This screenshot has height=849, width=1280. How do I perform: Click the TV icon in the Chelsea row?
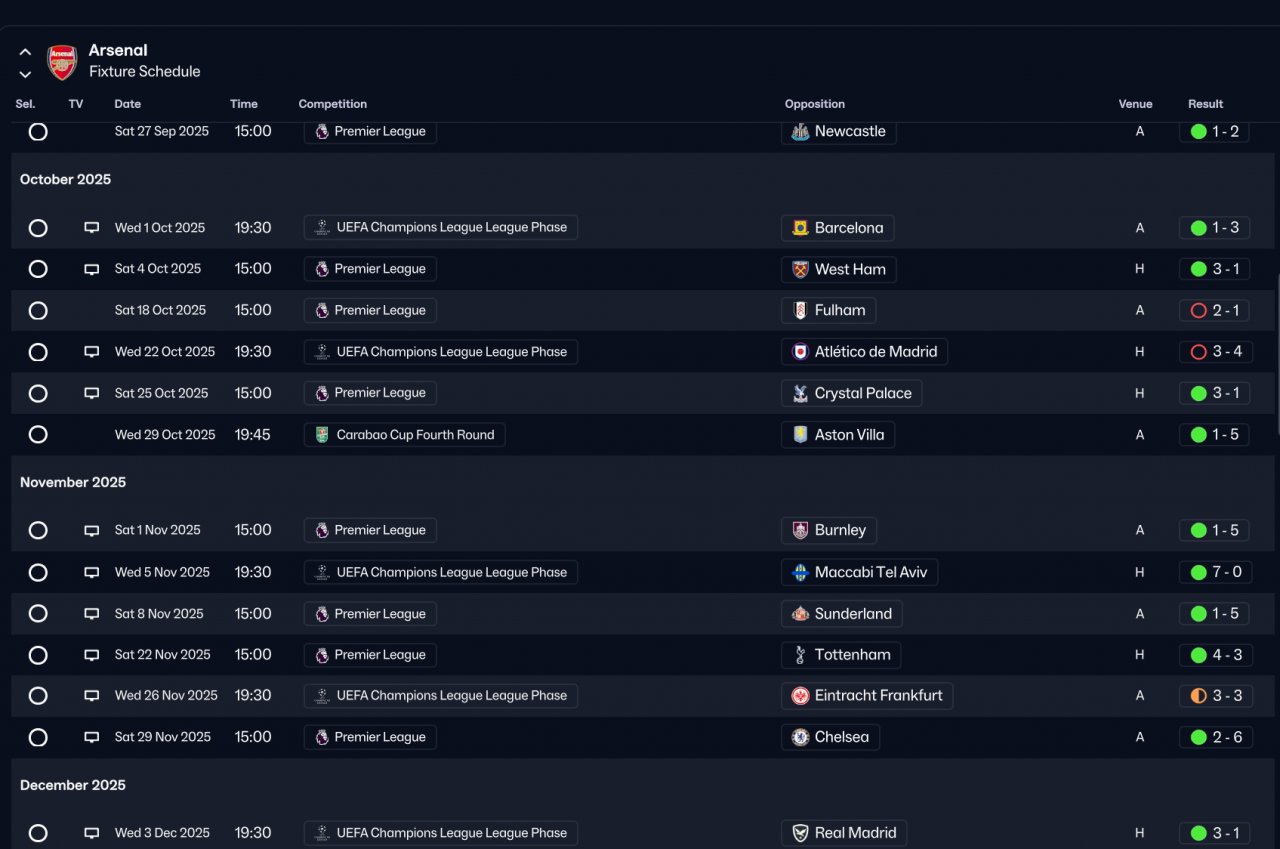click(x=92, y=737)
